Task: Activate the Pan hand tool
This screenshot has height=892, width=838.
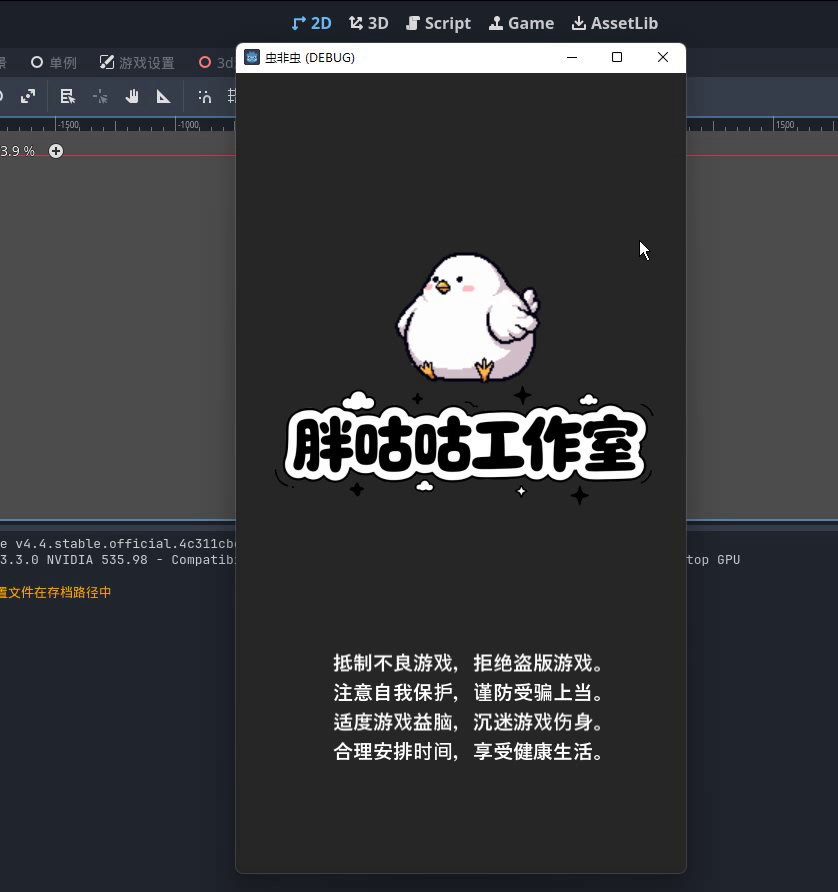Action: tap(132, 97)
